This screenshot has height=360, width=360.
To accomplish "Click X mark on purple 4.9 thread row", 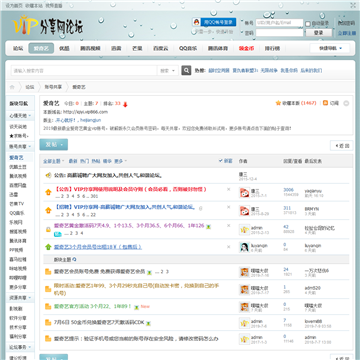I will point(228,226).
